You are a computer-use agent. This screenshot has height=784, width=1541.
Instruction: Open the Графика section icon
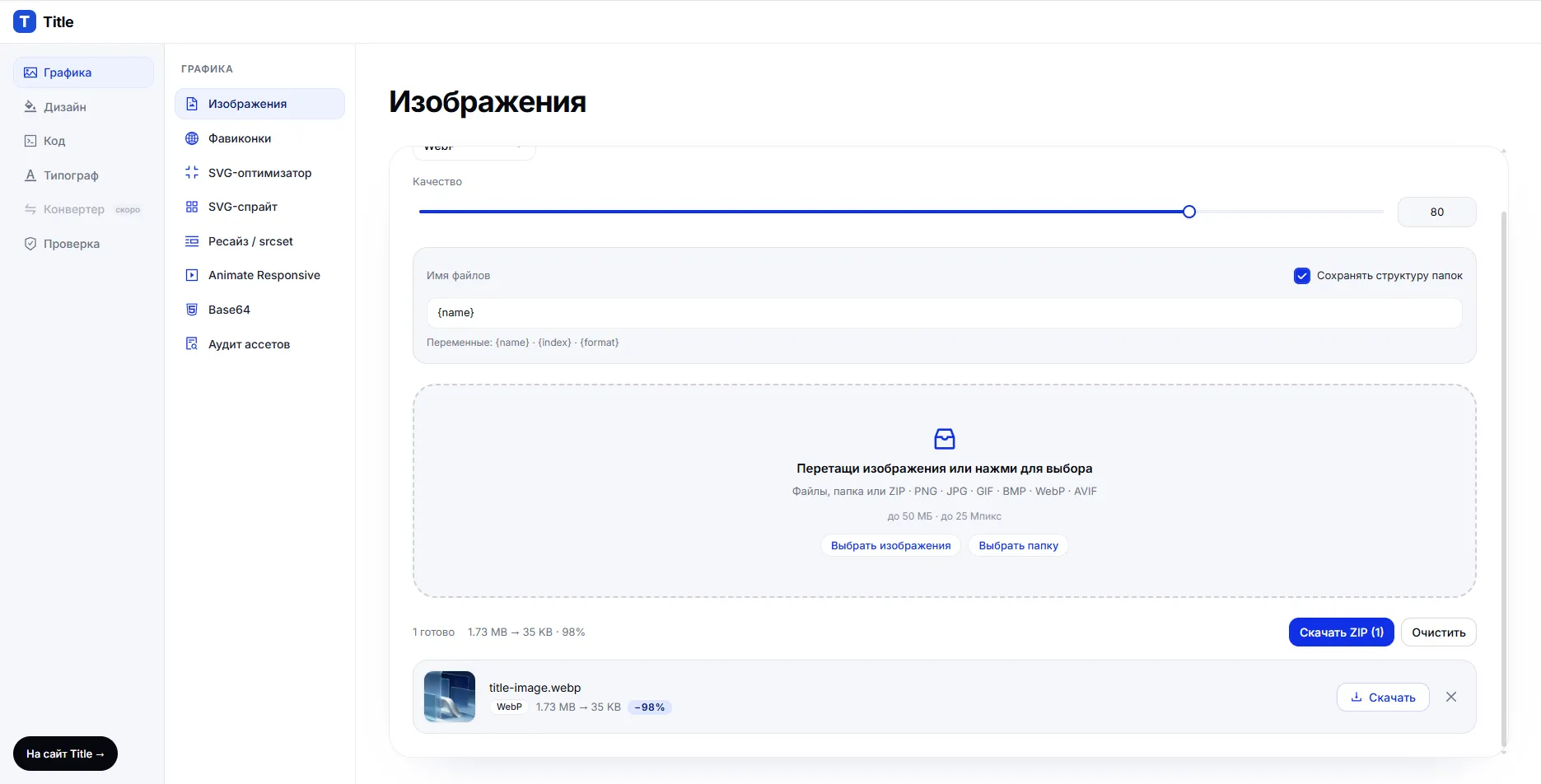pyautogui.click(x=30, y=72)
